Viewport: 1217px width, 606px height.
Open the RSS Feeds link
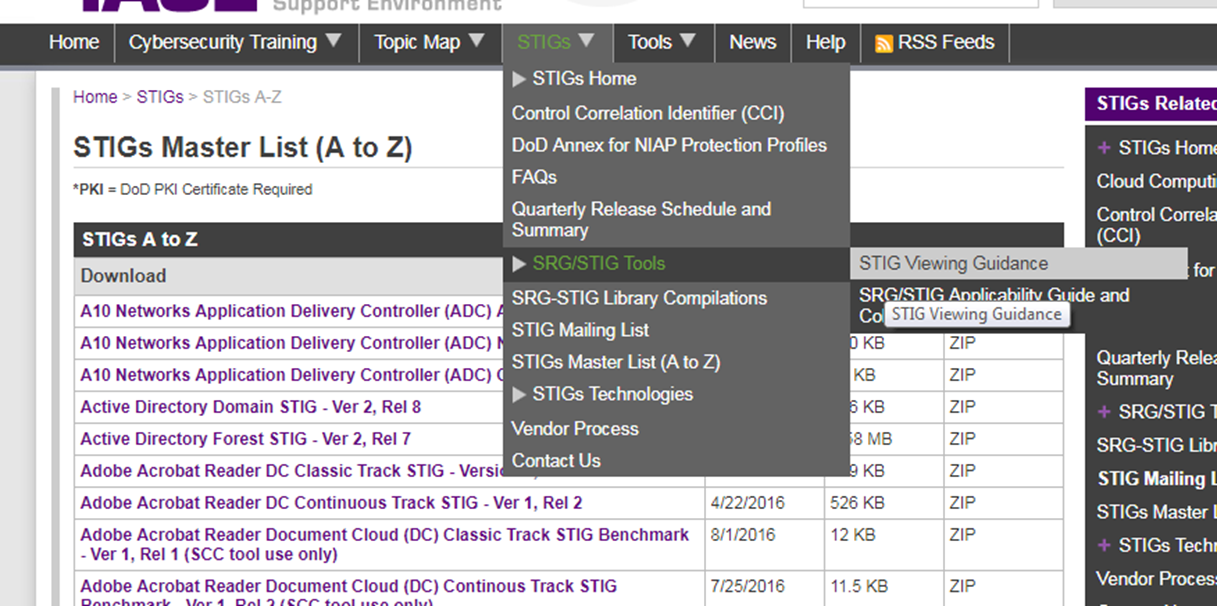[x=946, y=43]
